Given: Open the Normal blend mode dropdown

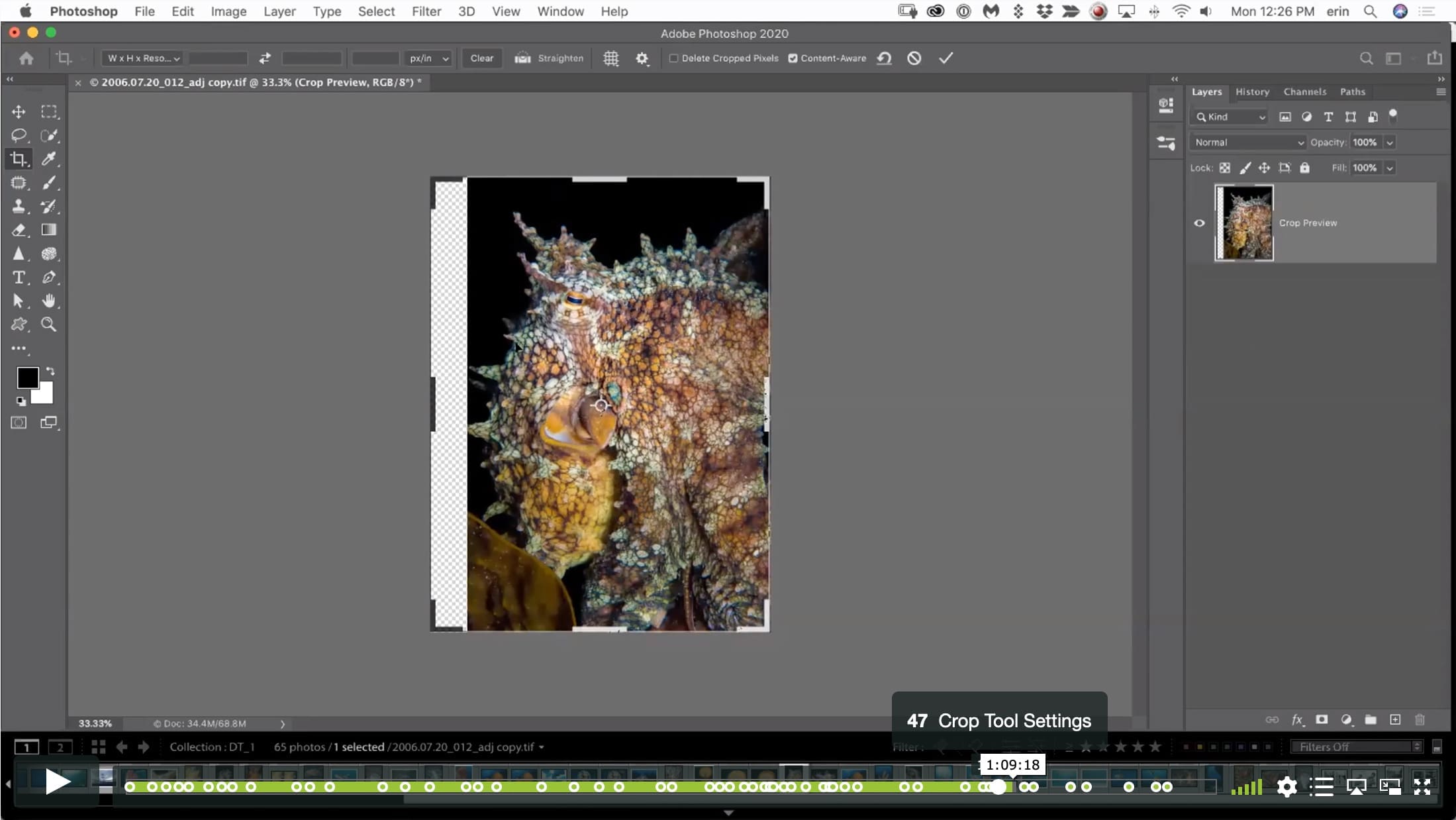Looking at the screenshot, I should (x=1249, y=142).
